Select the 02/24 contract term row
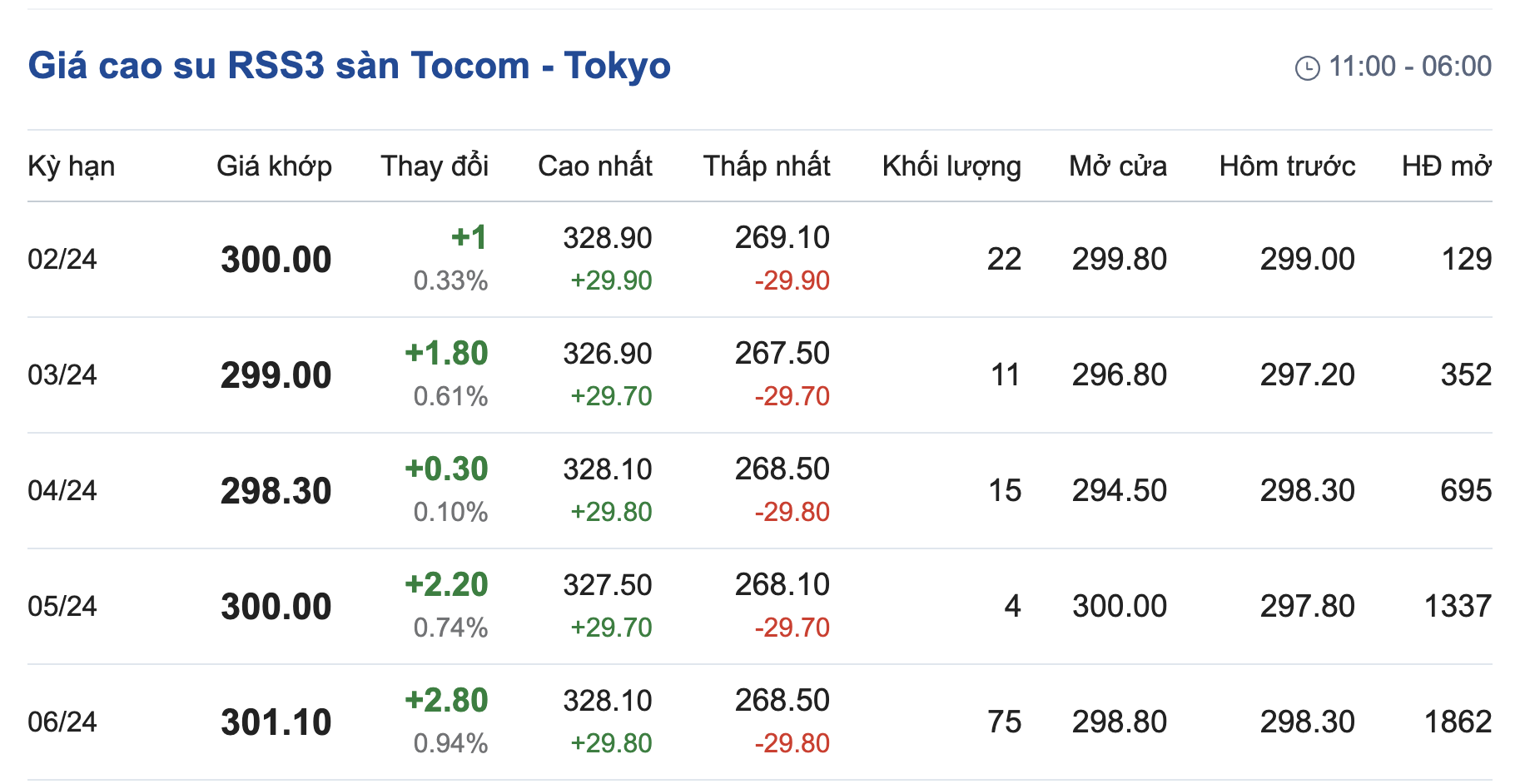 pos(62,260)
